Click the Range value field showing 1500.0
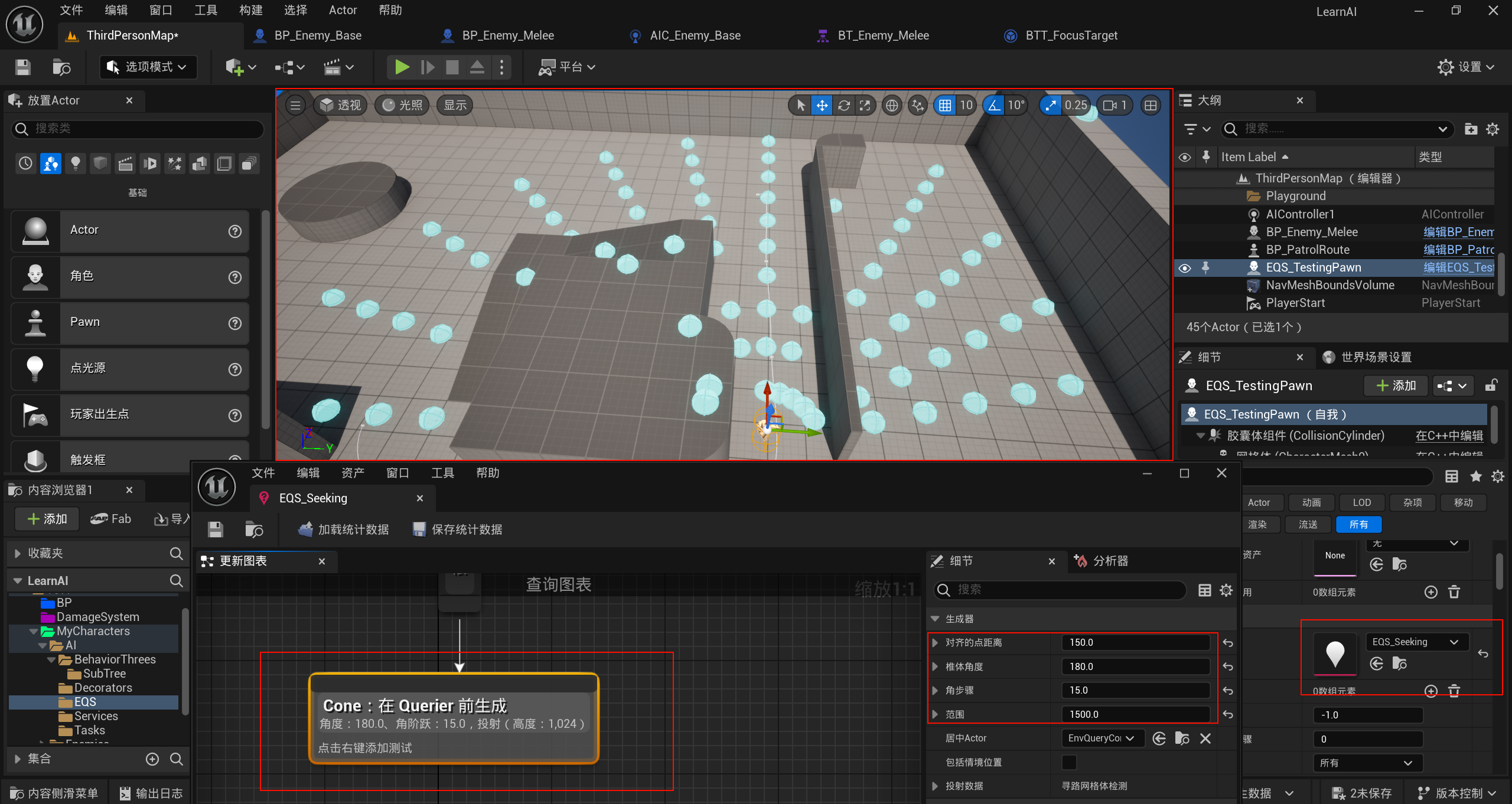This screenshot has height=804, width=1512. [1135, 714]
